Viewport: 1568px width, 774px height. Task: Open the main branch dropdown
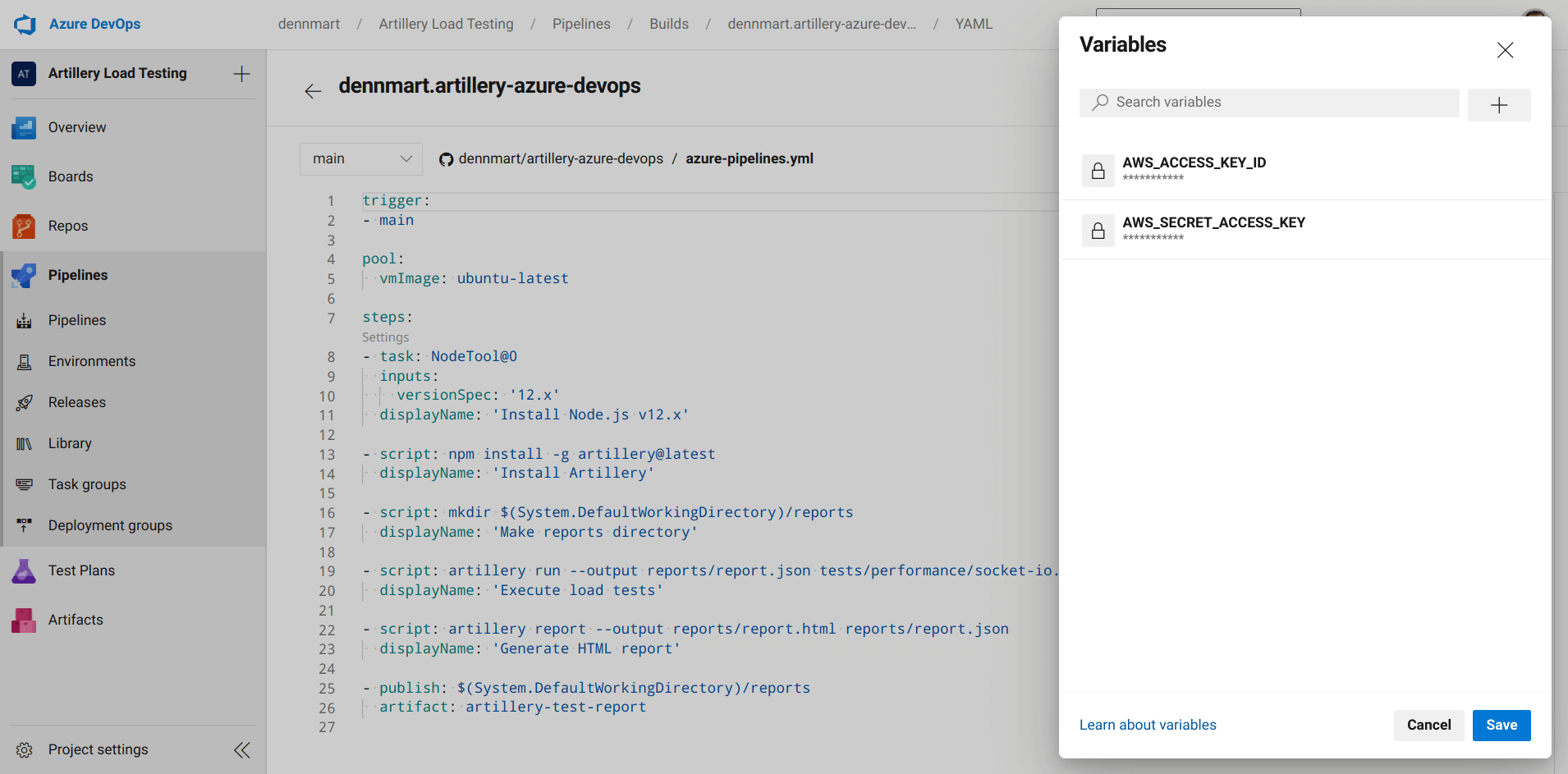pos(361,159)
